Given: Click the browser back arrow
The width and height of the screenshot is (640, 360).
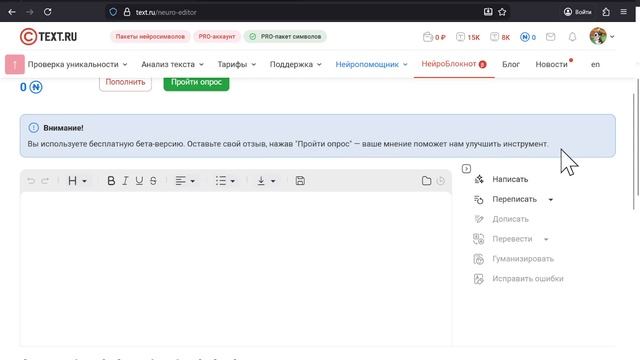Looking at the screenshot, I should [x=12, y=12].
